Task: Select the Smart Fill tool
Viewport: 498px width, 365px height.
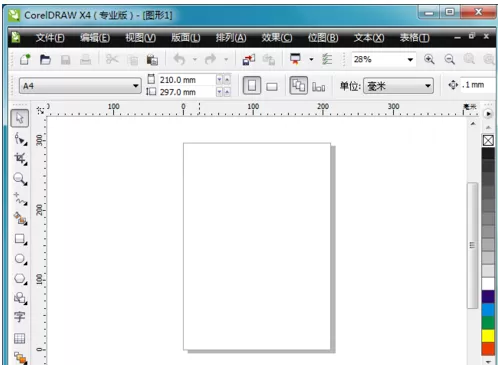Action: 20,219
